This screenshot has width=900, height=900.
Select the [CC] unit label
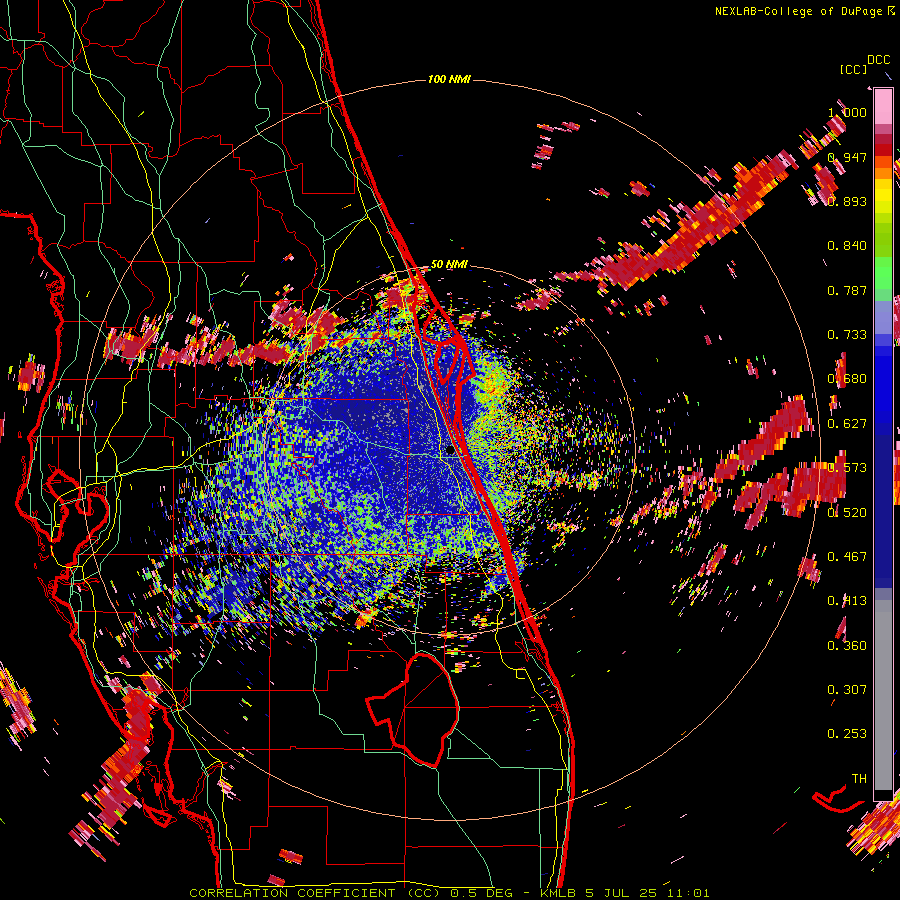(853, 69)
